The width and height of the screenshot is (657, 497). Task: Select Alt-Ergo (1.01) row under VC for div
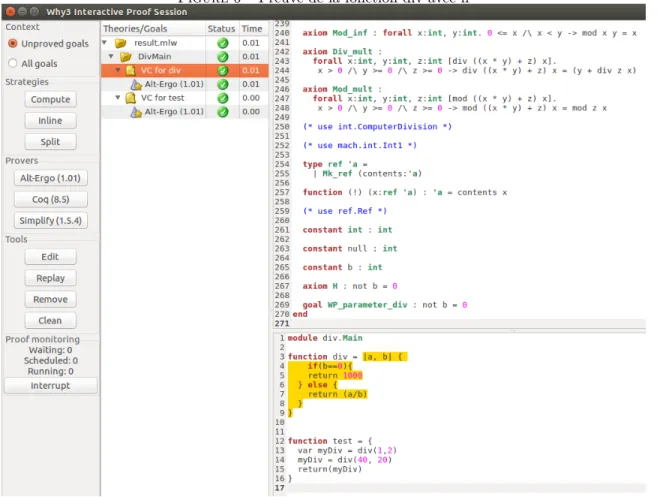(185, 84)
